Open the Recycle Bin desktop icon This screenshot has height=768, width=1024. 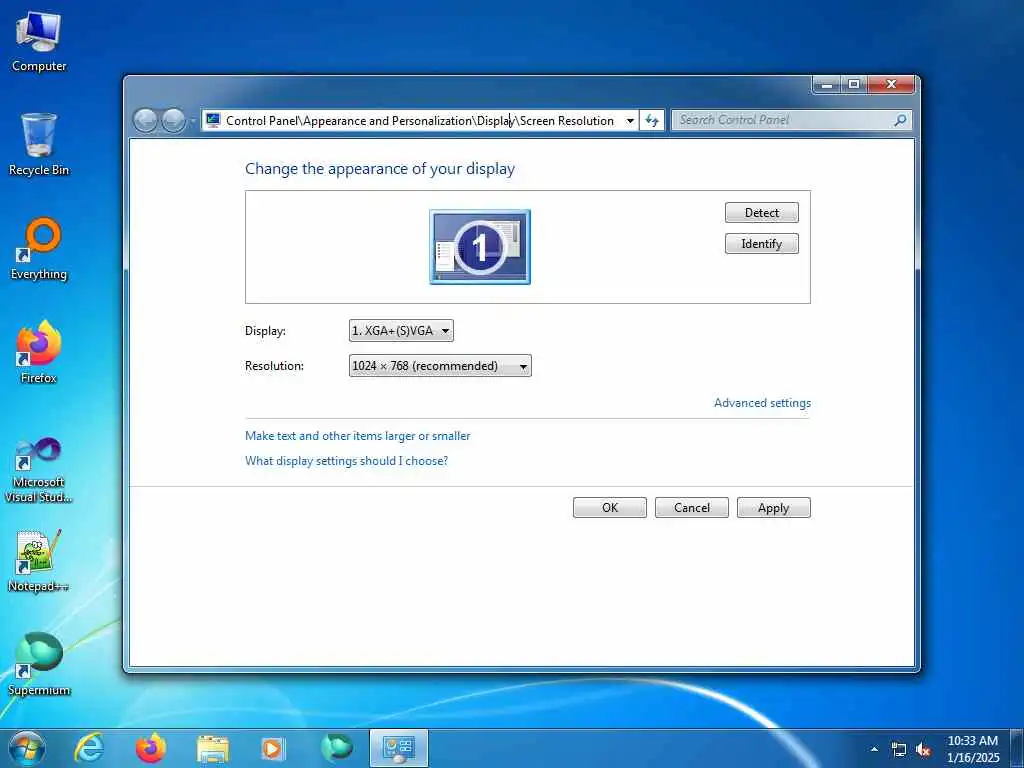click(x=39, y=145)
